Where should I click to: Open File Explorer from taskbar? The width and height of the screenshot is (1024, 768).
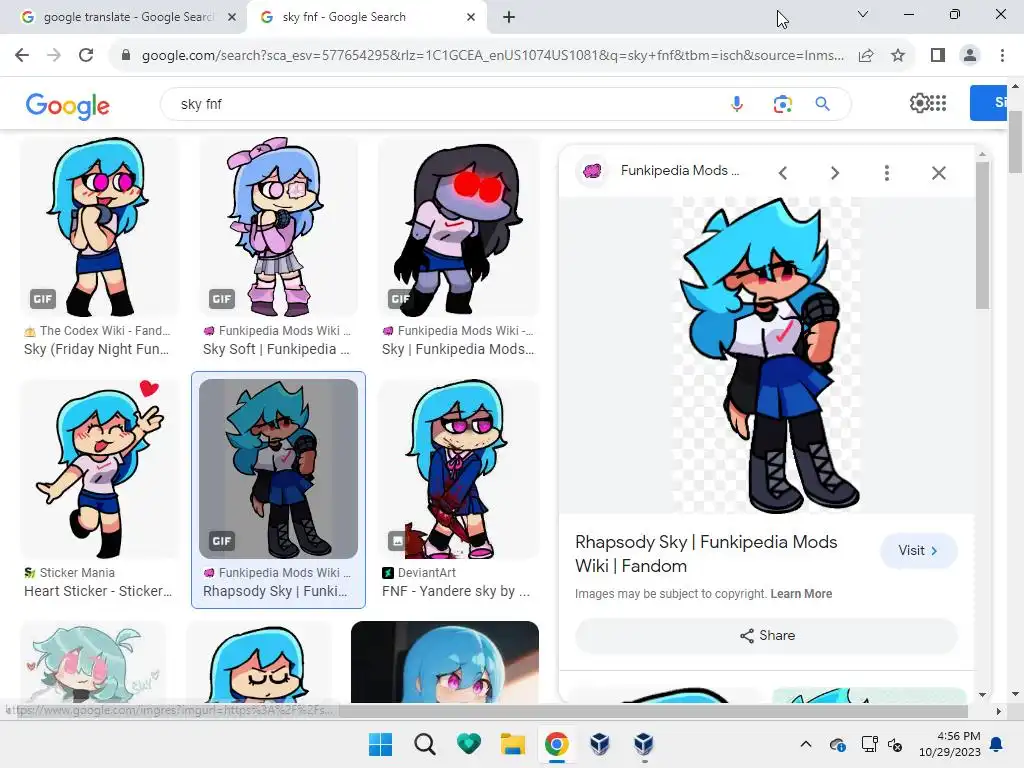pos(513,744)
